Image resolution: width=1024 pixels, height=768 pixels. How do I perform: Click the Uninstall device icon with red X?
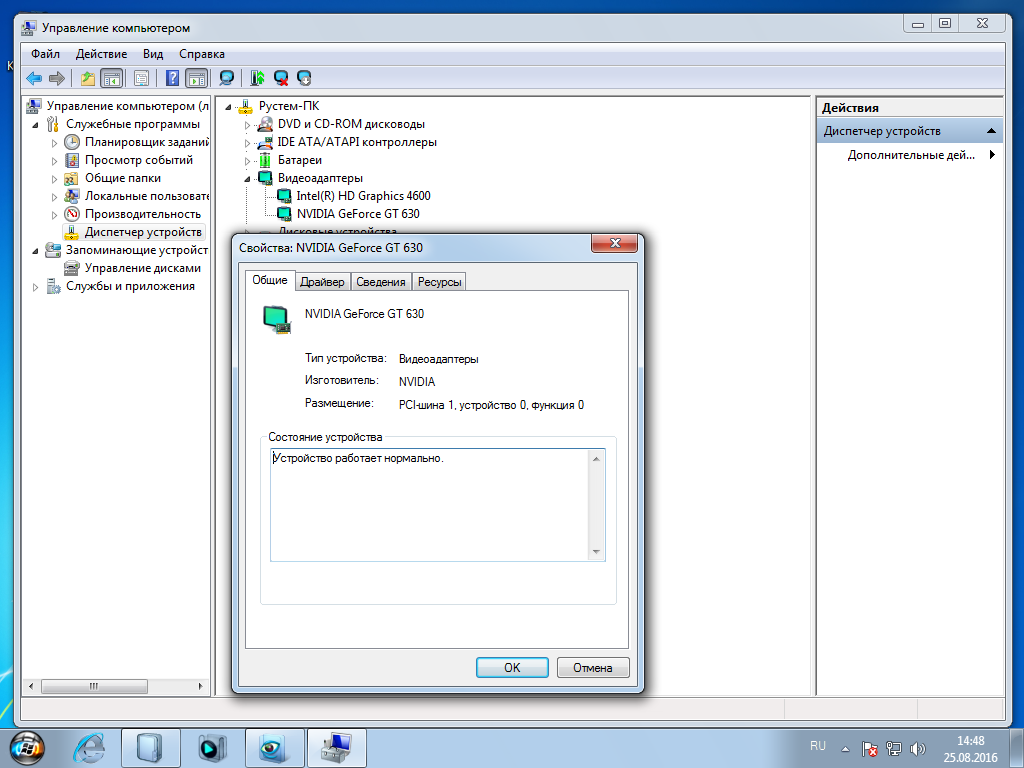click(x=281, y=78)
